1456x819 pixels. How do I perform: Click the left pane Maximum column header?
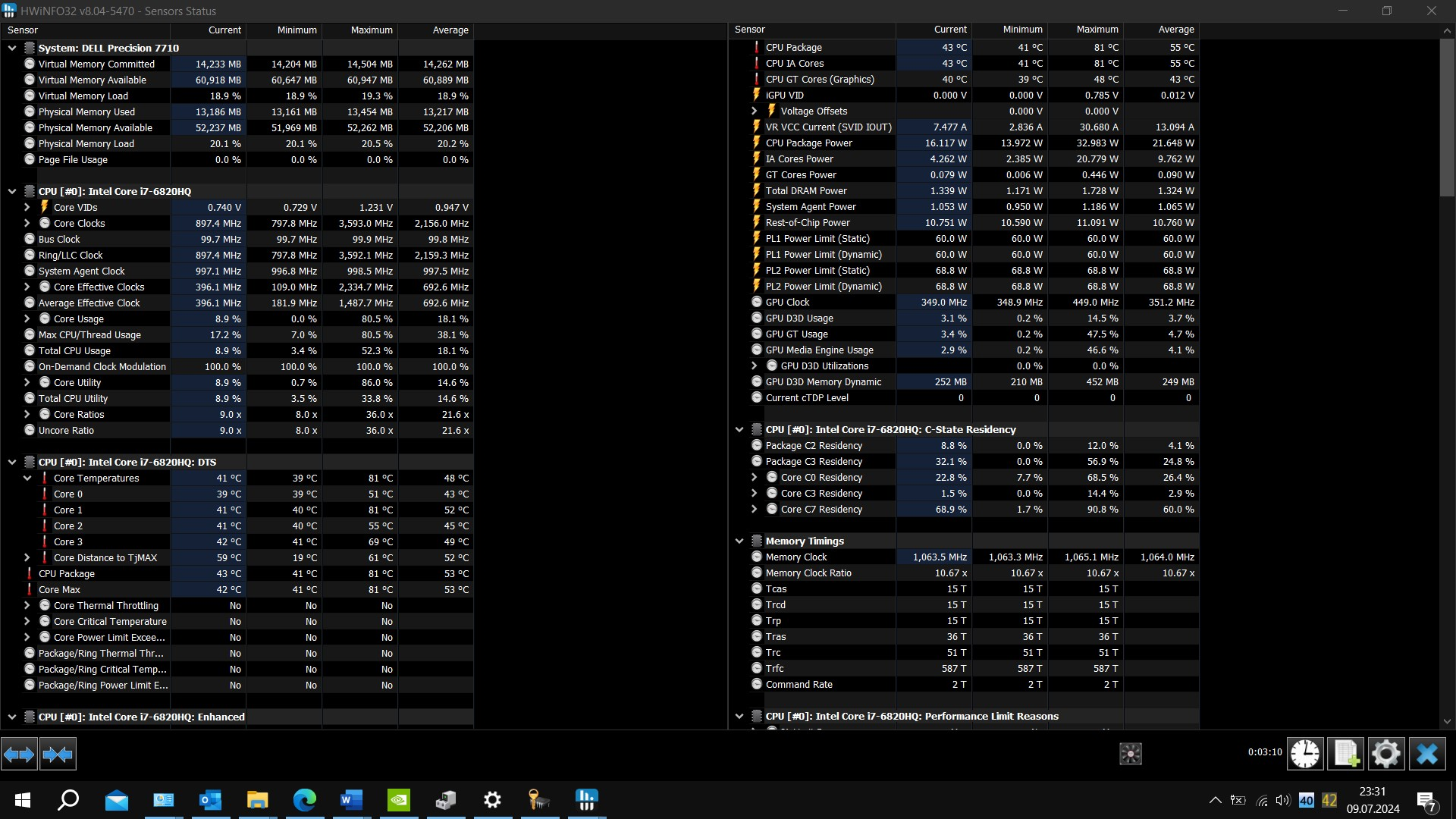point(360,30)
